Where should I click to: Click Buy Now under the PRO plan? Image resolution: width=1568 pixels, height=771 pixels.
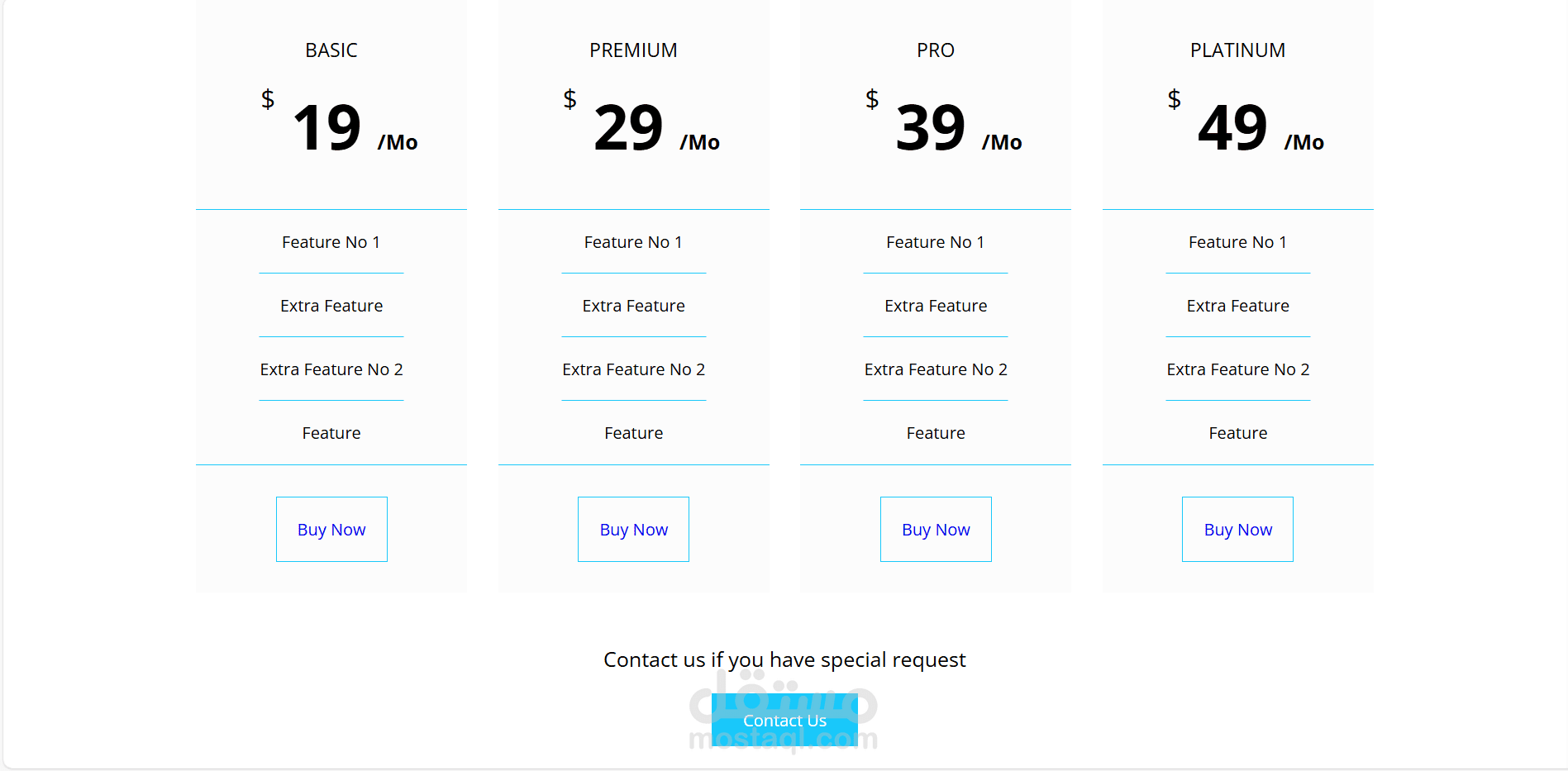click(936, 529)
